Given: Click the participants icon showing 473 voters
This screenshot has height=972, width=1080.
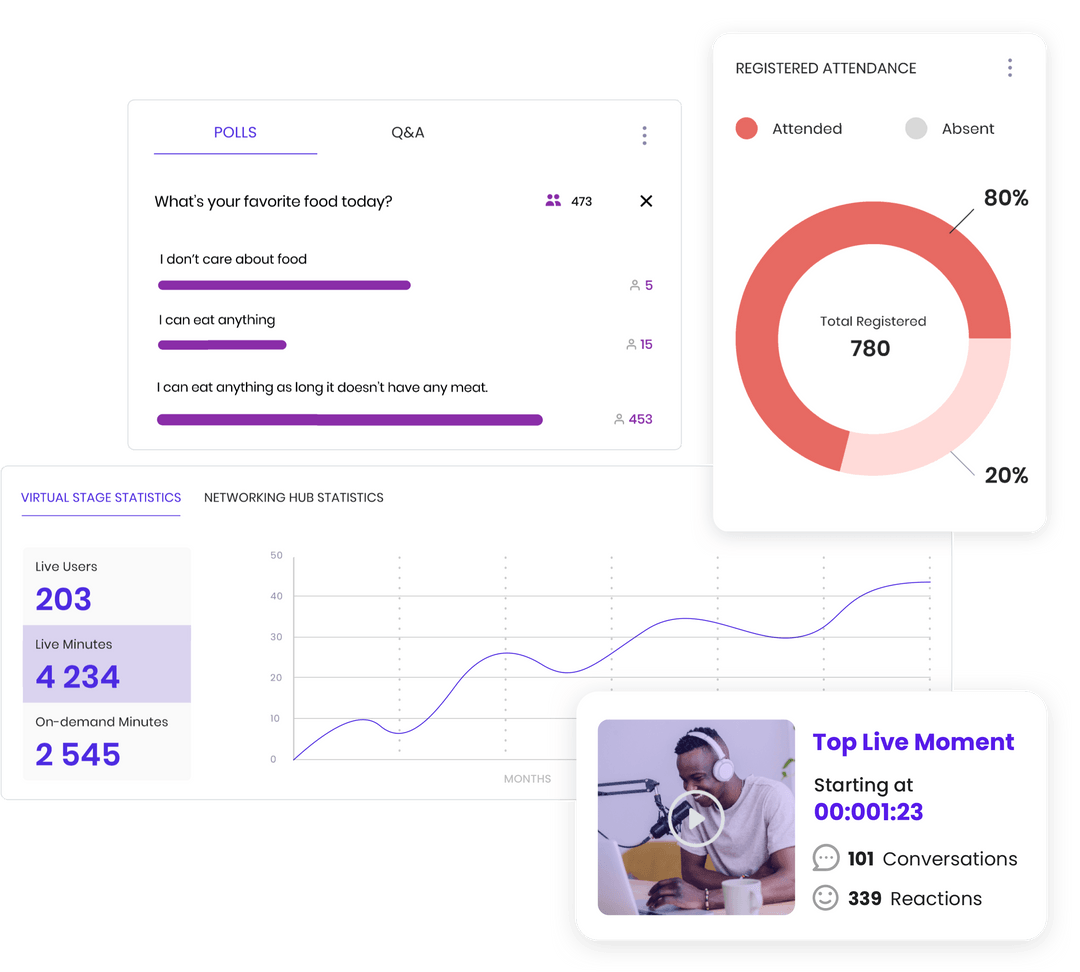Looking at the screenshot, I should [553, 200].
